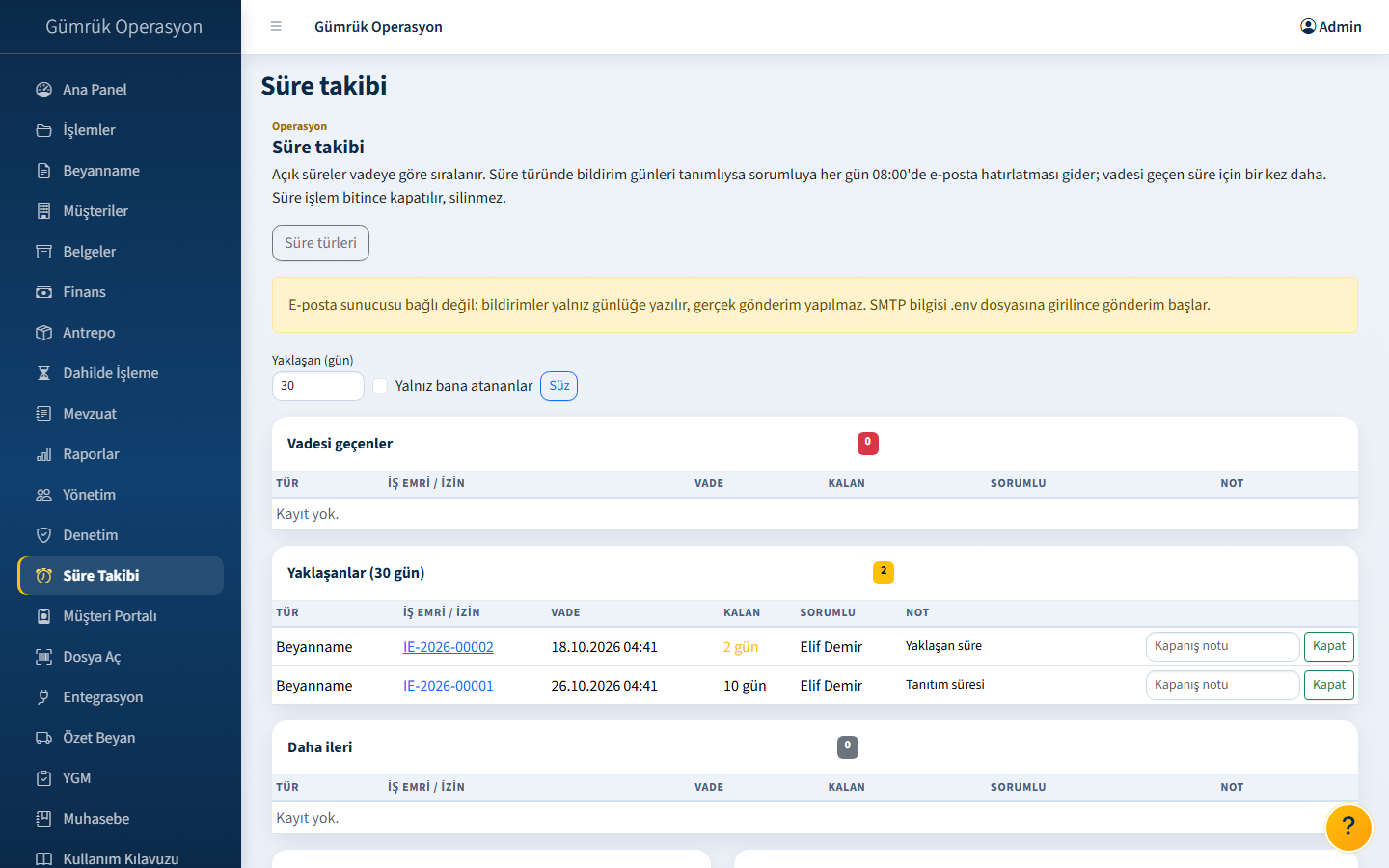This screenshot has width=1389, height=868.
Task: Click the Admin user profile icon
Action: pos(1308,27)
